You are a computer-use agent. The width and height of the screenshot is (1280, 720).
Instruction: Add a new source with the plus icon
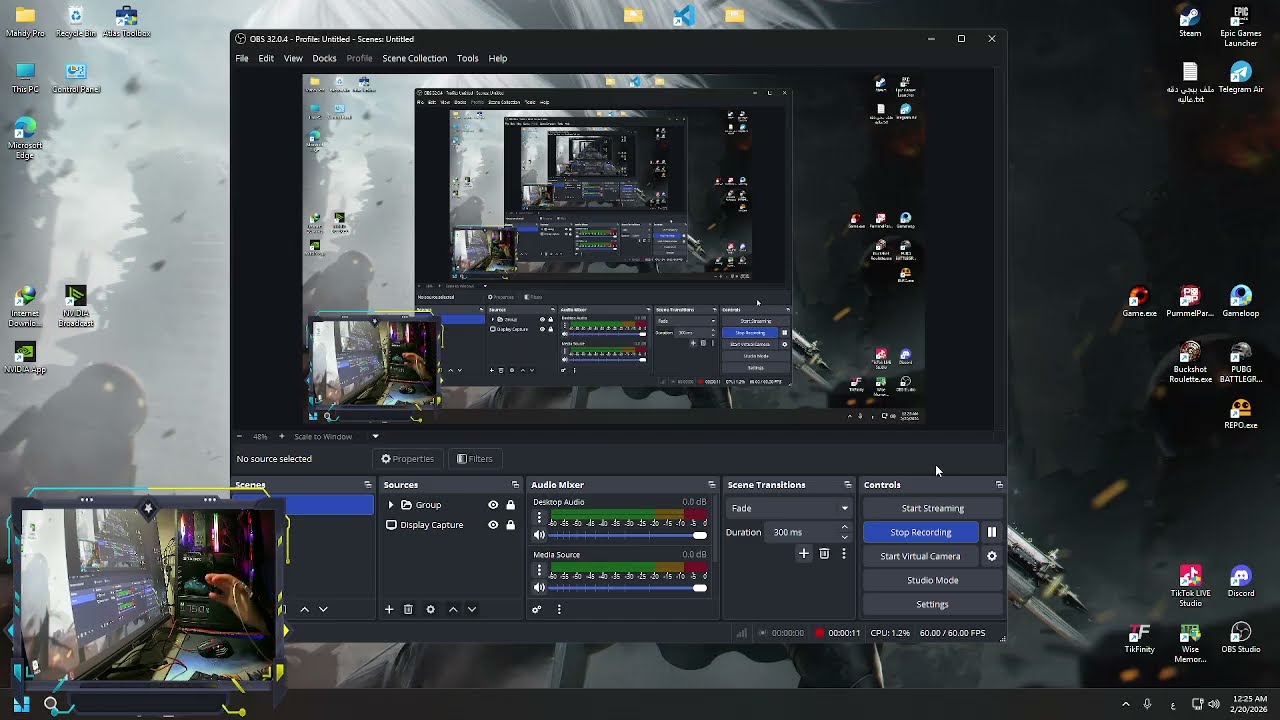[389, 609]
